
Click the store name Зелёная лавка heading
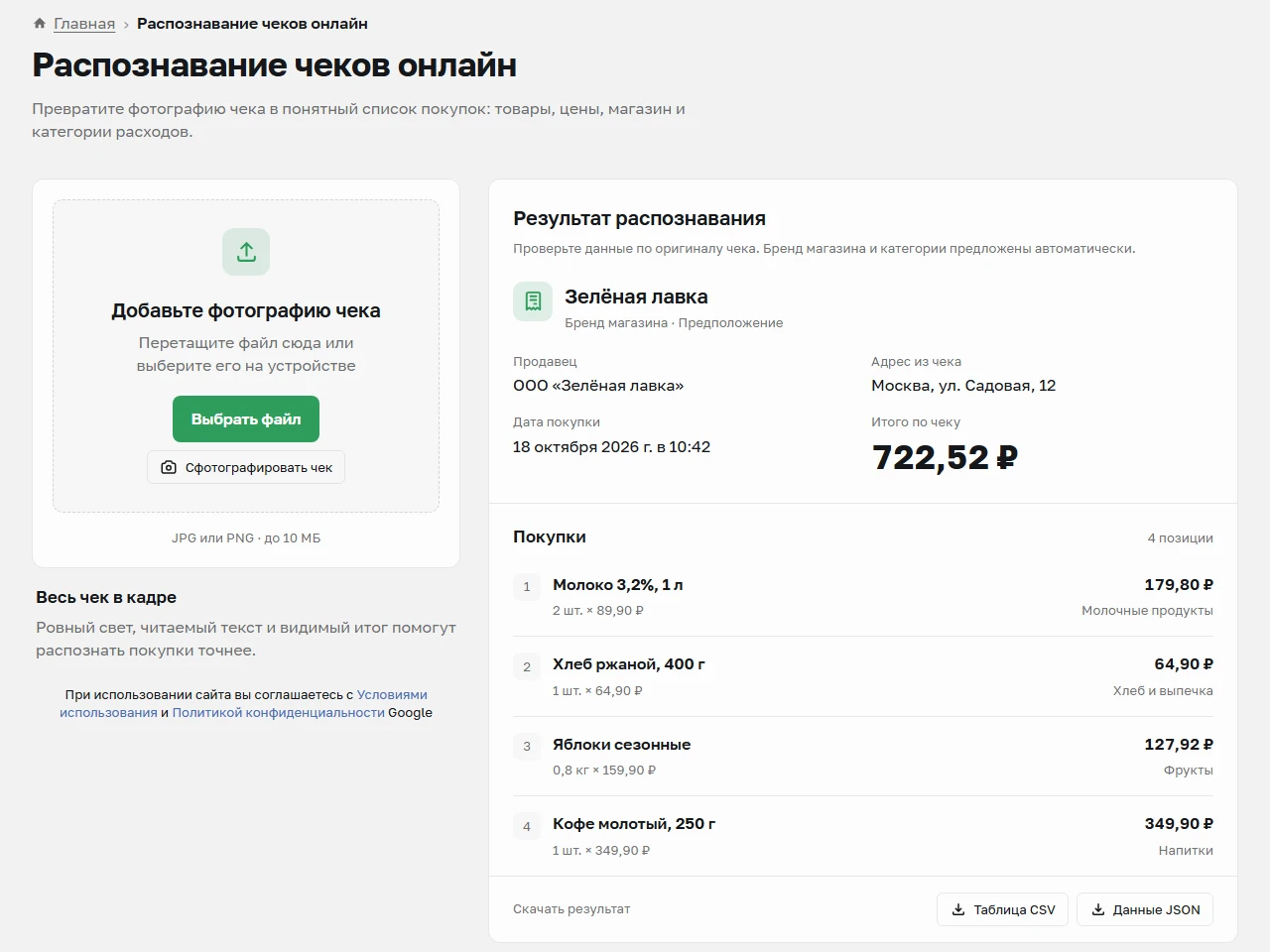click(636, 297)
